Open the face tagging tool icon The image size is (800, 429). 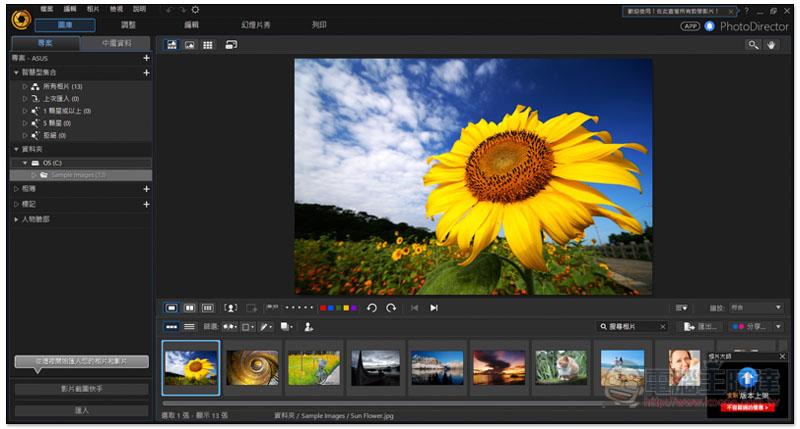[x=231, y=308]
